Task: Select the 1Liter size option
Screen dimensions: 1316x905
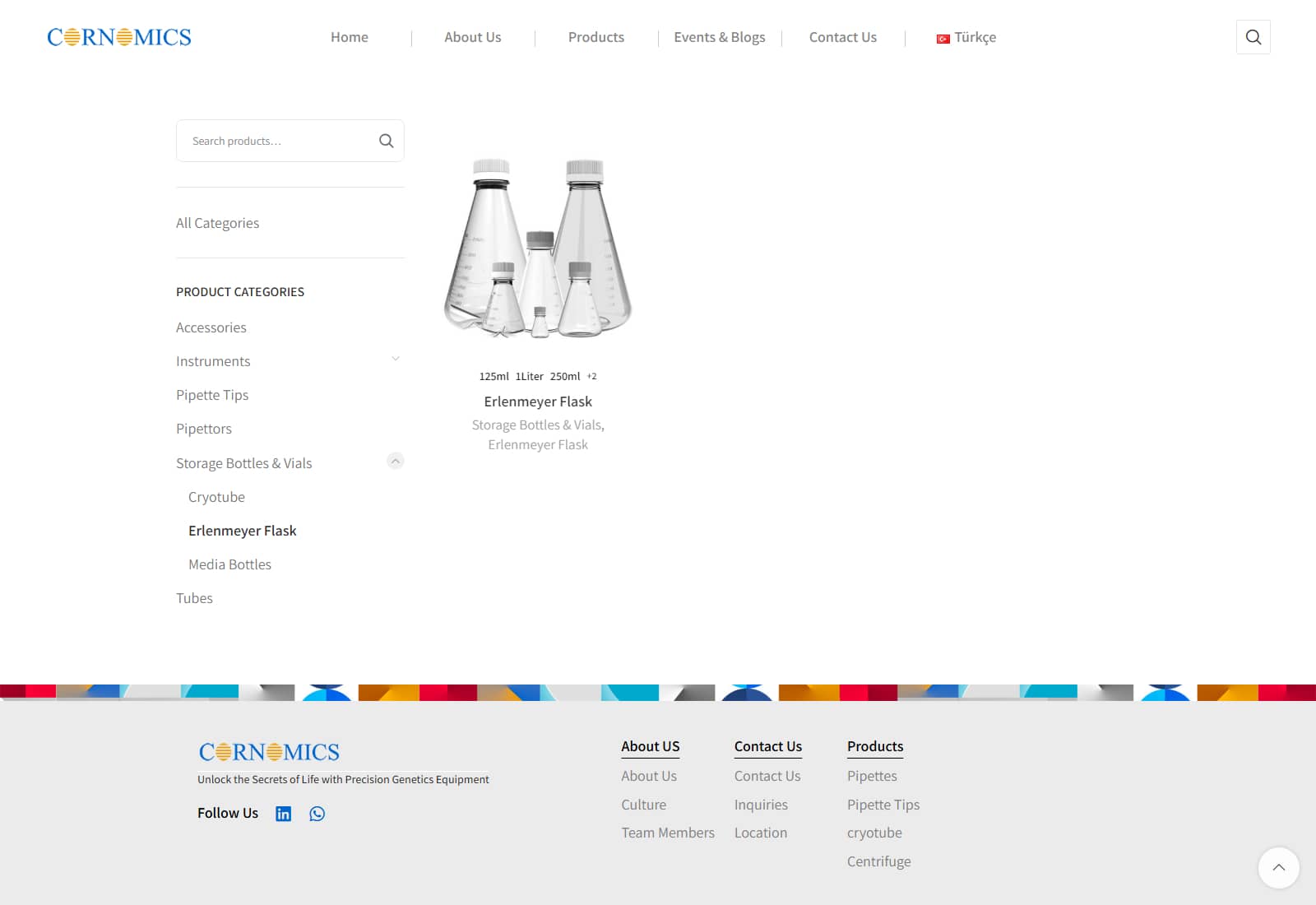Action: click(529, 376)
